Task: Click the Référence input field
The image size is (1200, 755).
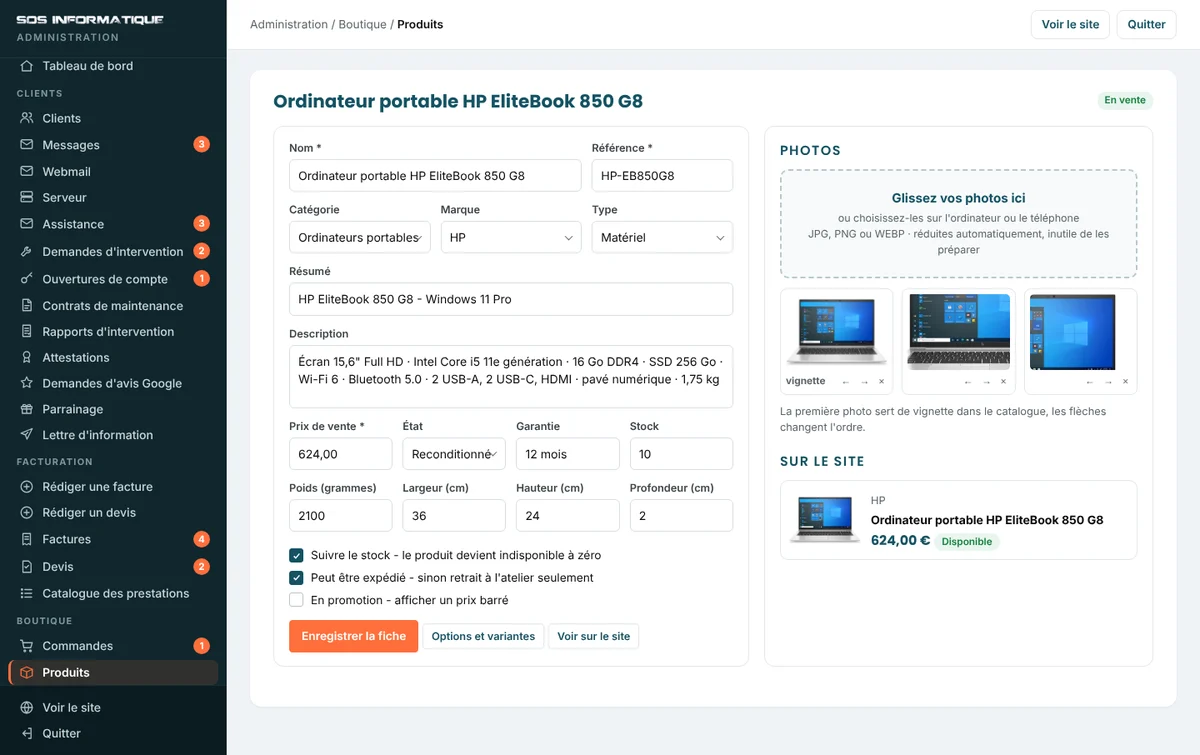Action: click(x=662, y=175)
